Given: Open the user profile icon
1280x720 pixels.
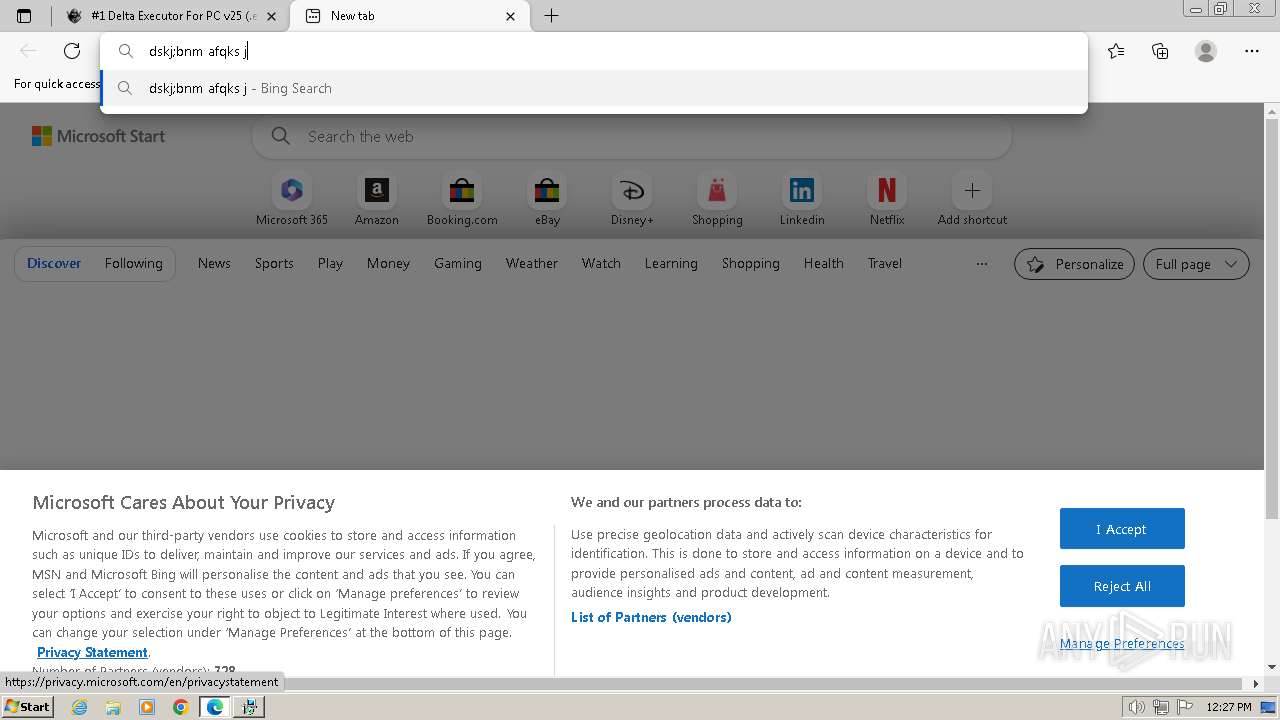Looking at the screenshot, I should 1206,51.
